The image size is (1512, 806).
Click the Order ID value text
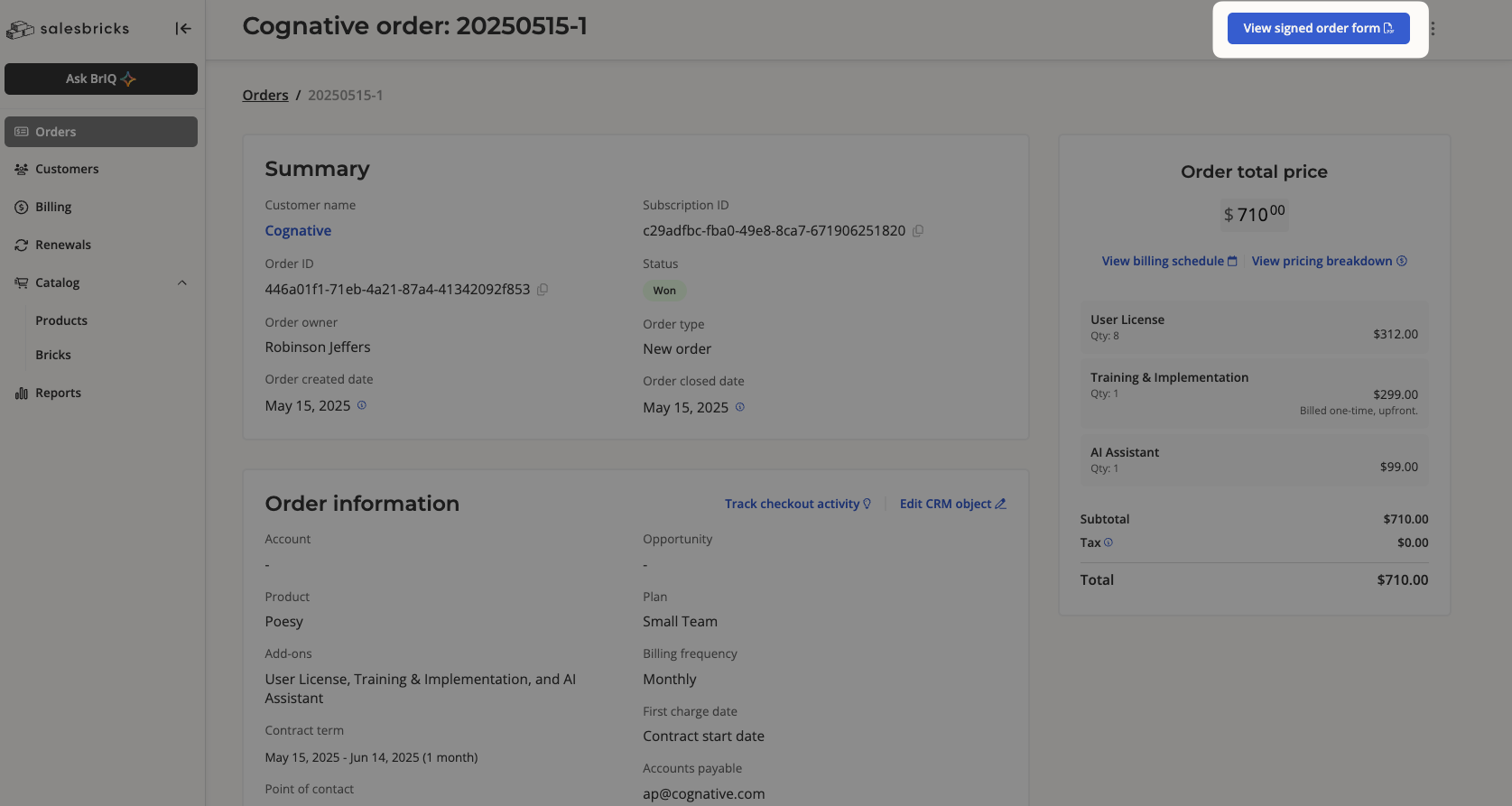click(397, 290)
